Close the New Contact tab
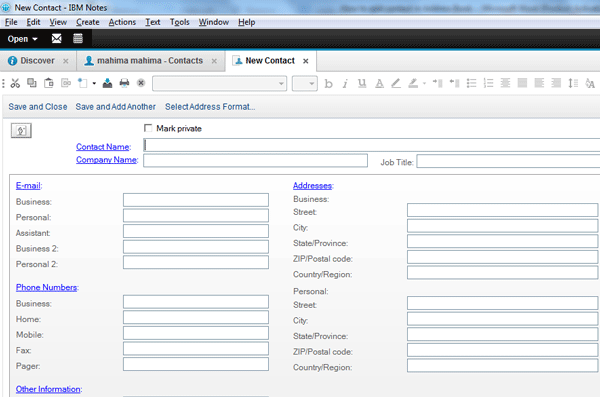The width and height of the screenshot is (600, 397). pos(306,61)
